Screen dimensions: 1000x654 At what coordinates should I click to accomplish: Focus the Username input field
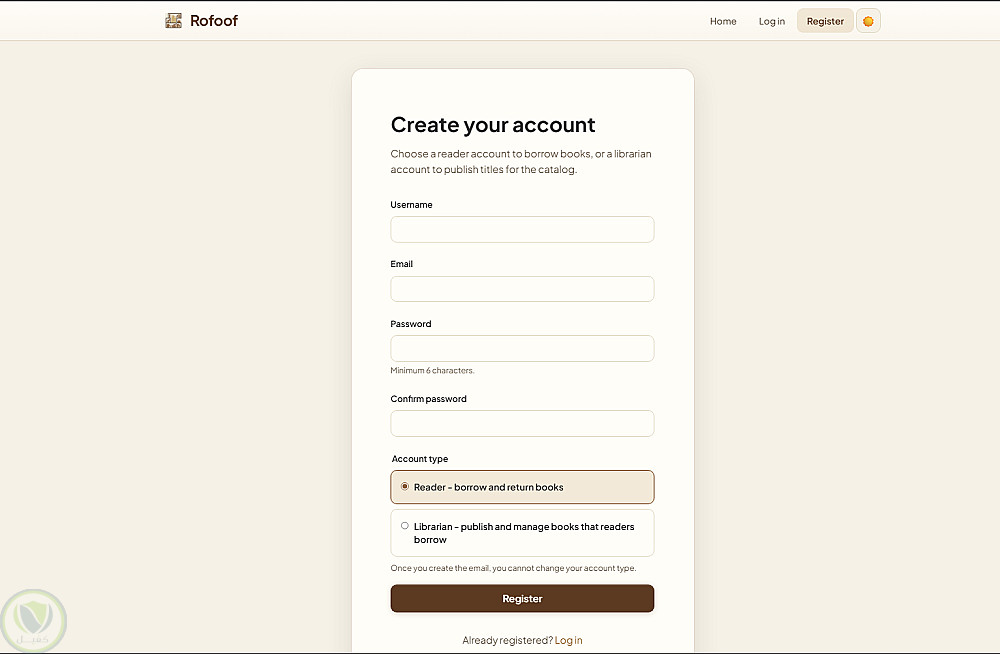point(522,230)
